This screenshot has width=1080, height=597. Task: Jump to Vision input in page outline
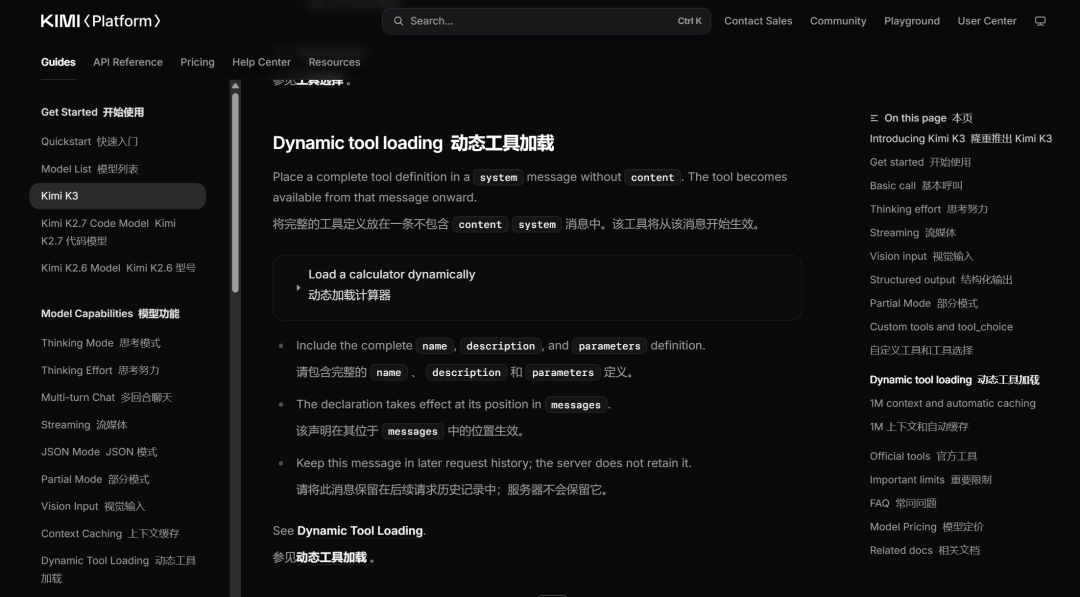click(922, 256)
